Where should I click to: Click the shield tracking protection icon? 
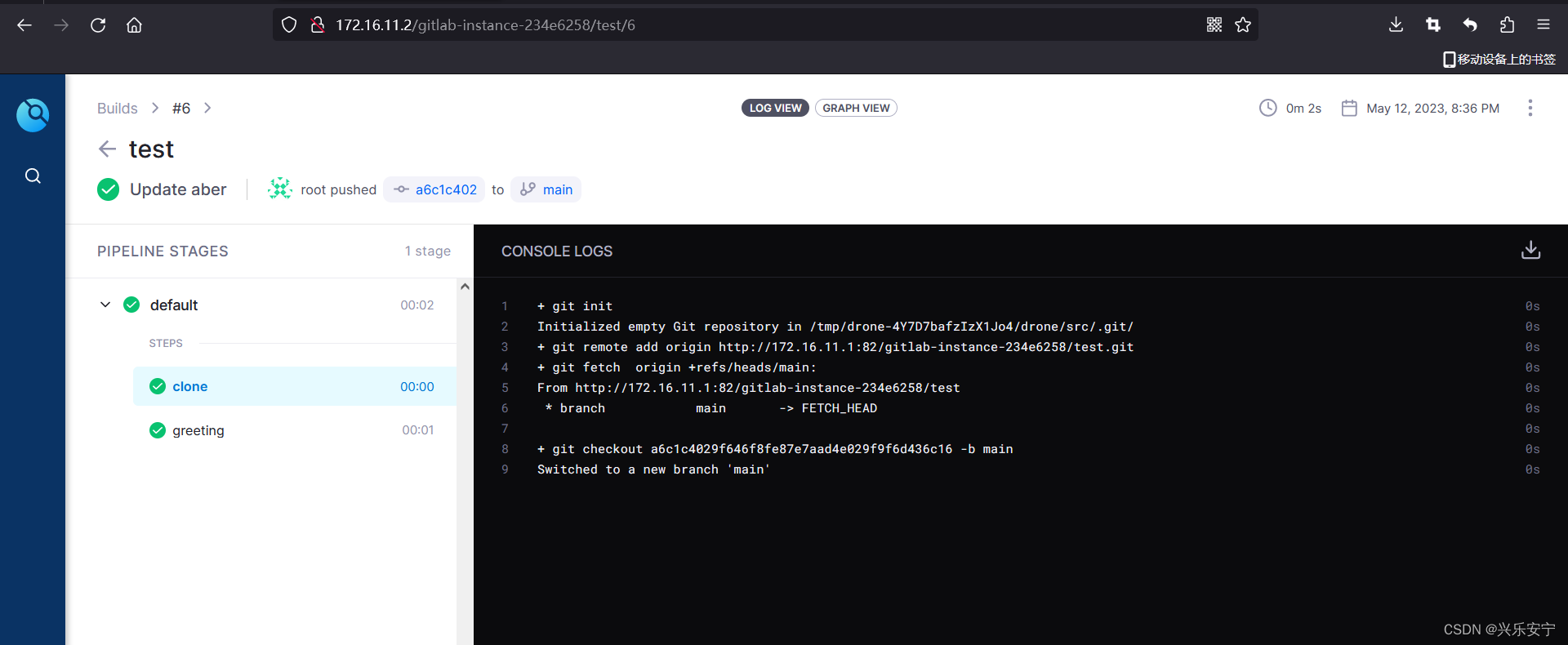(x=289, y=25)
